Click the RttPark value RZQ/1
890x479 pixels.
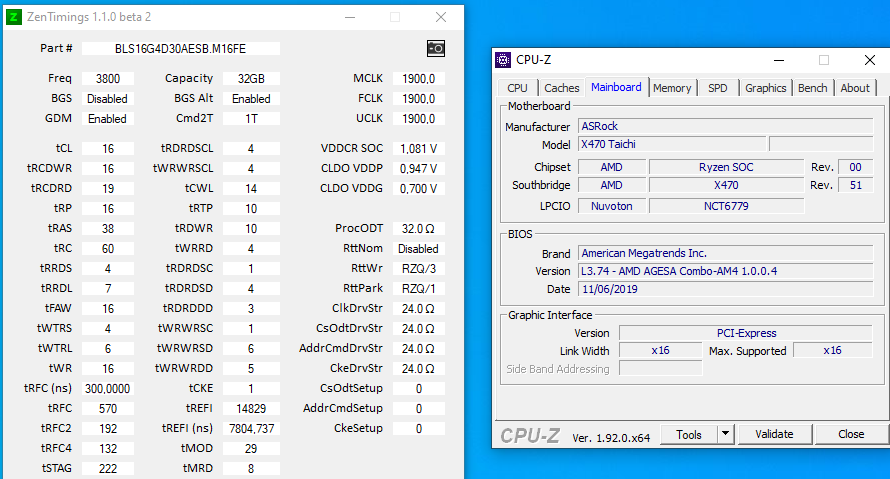(418, 288)
